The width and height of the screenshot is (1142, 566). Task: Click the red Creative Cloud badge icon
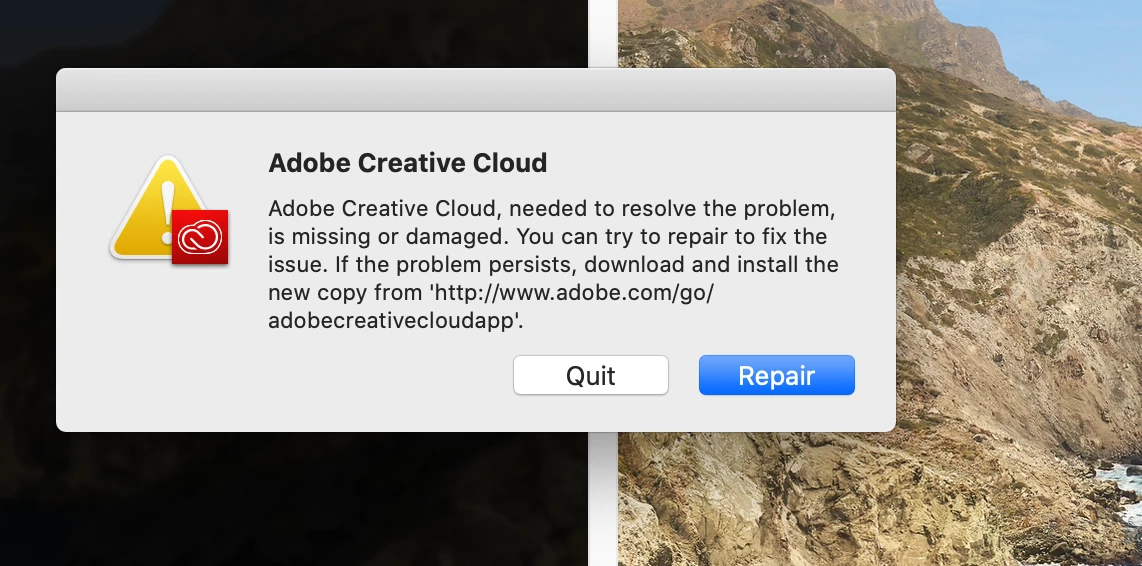click(200, 237)
